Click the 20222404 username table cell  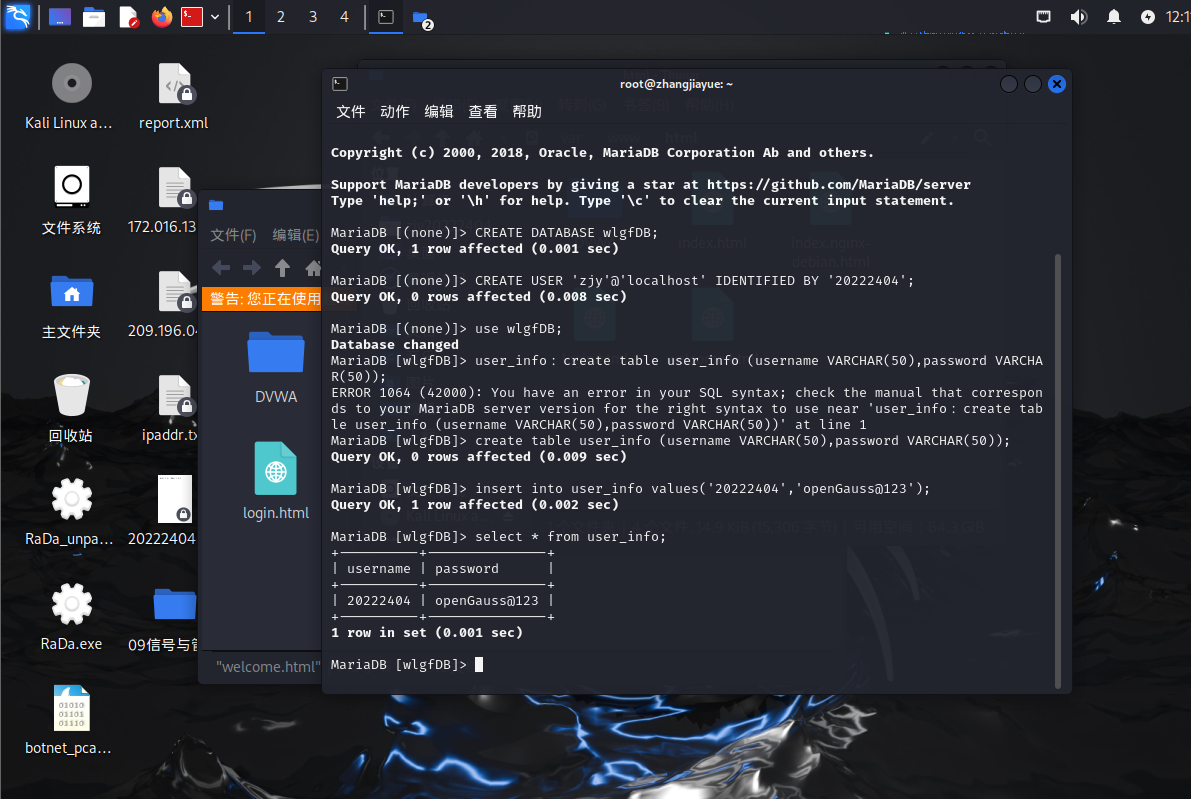tap(378, 601)
